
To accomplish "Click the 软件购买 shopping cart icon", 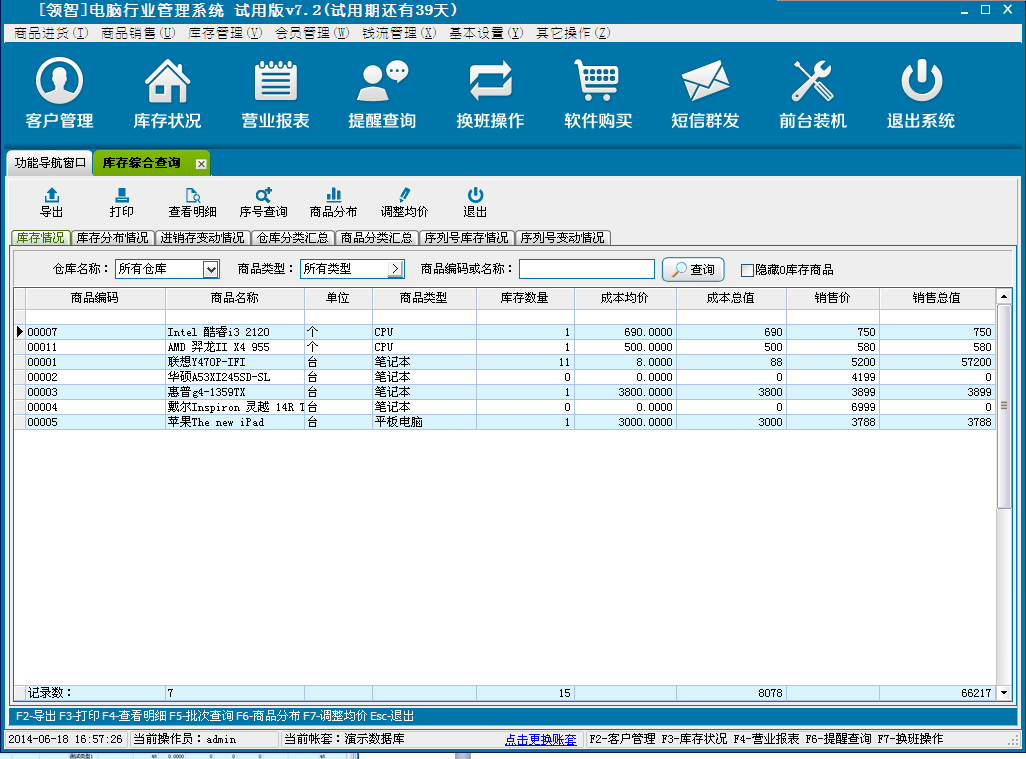I will click(598, 82).
